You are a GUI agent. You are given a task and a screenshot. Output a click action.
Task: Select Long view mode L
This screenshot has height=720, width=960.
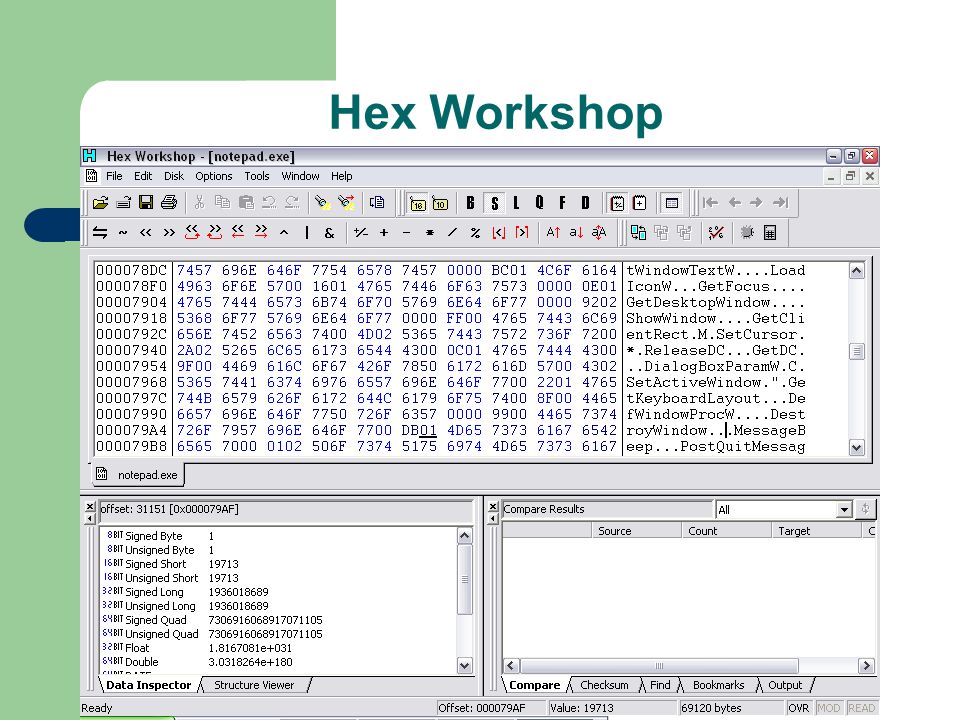coord(516,203)
